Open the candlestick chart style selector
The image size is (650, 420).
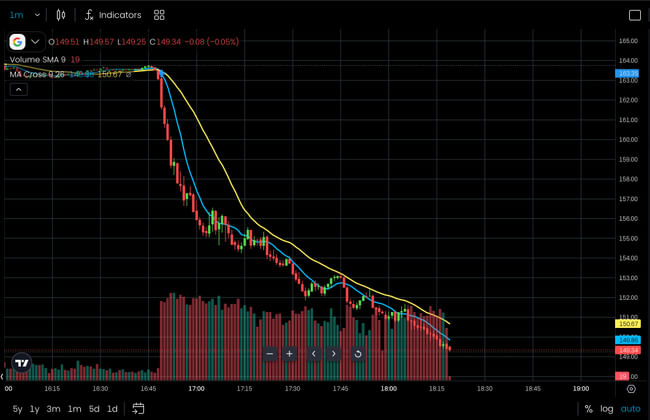[61, 15]
